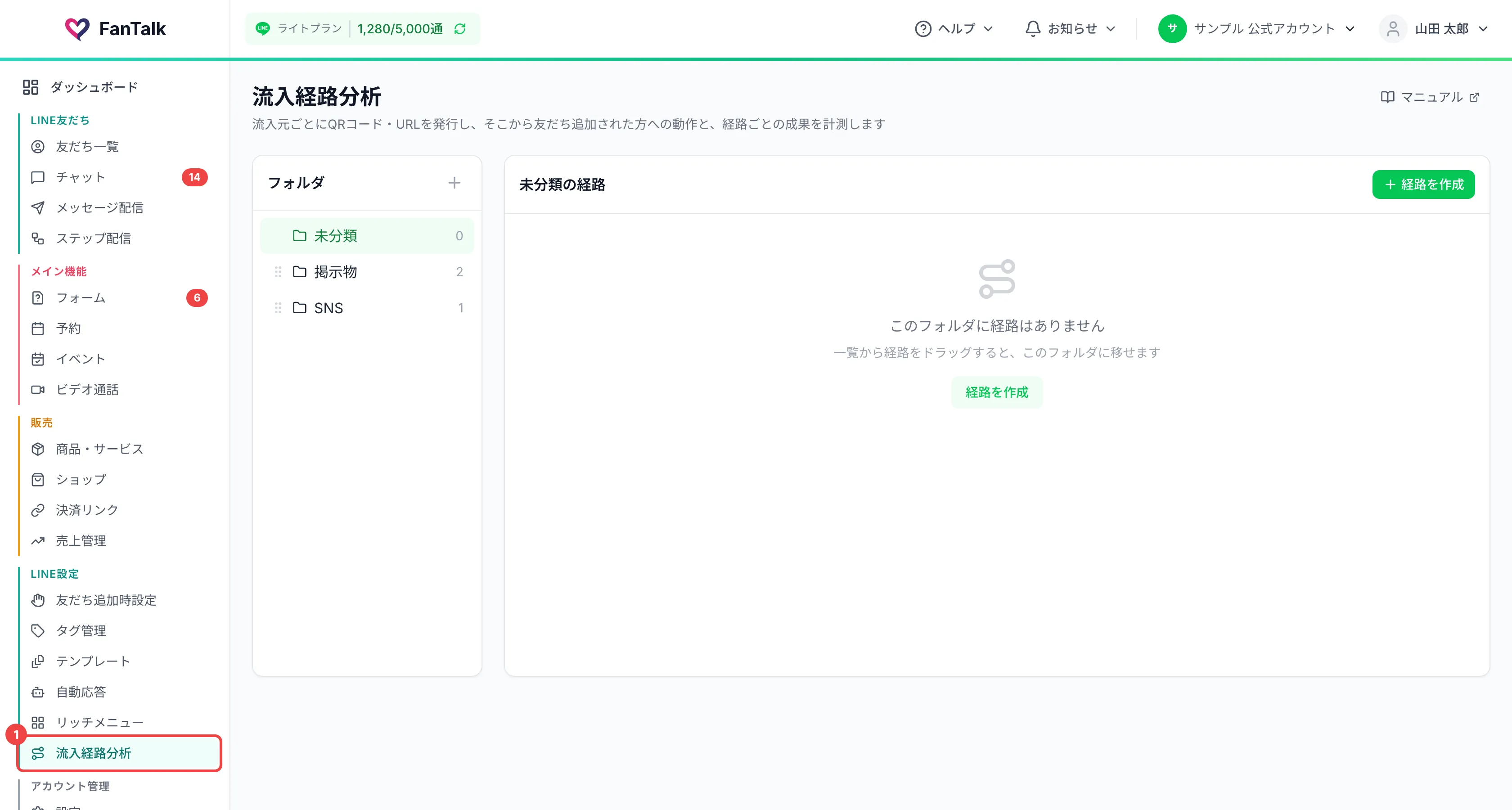The width and height of the screenshot is (1512, 810).
Task: Click the chat bubble icon for チャット
Action: [37, 177]
